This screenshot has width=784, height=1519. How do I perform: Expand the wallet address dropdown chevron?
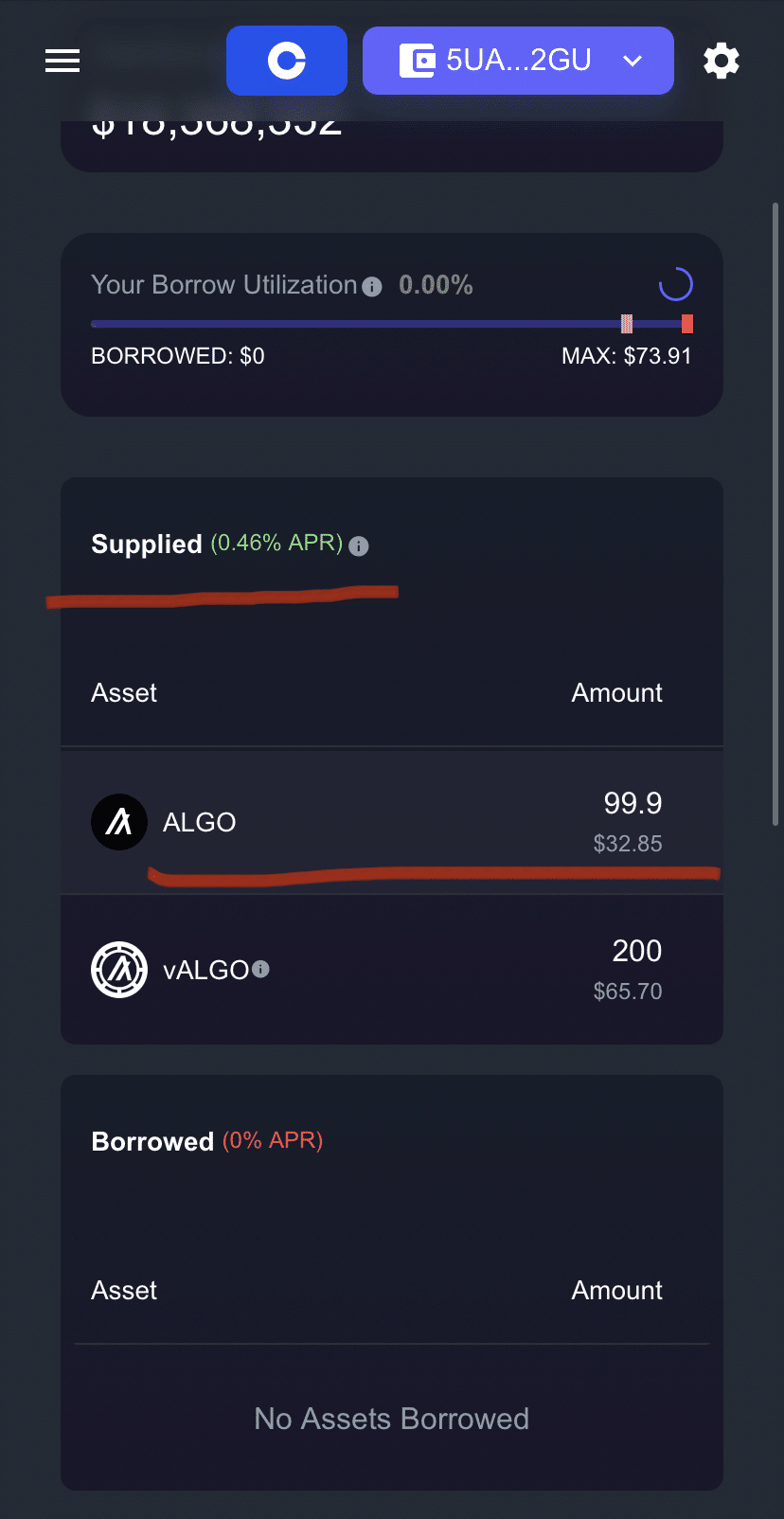pos(633,62)
